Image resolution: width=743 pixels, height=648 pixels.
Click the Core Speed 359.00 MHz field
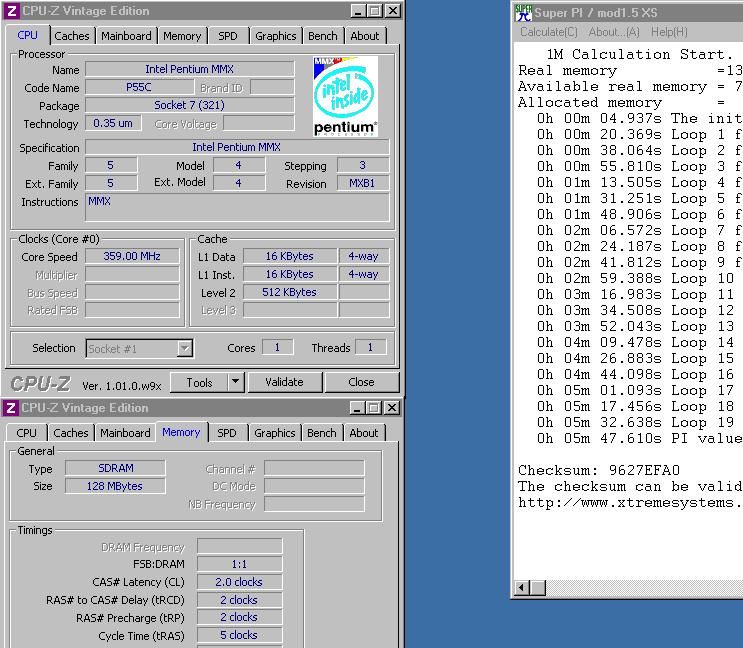[x=132, y=256]
